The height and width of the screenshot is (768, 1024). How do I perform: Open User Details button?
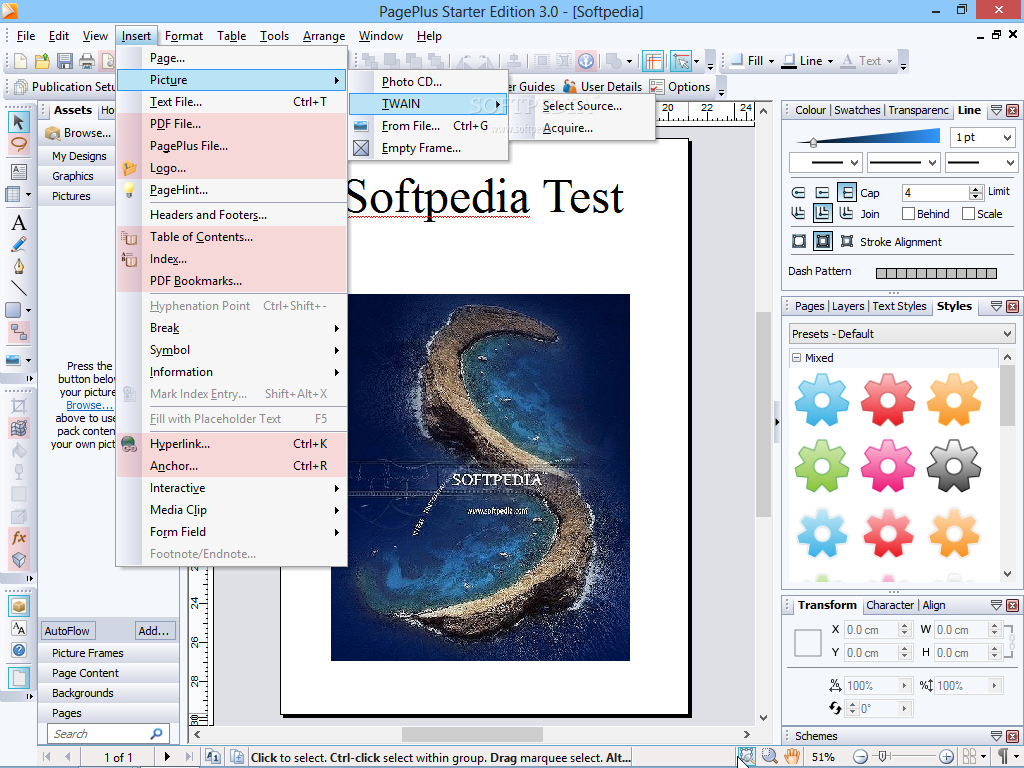click(x=603, y=87)
